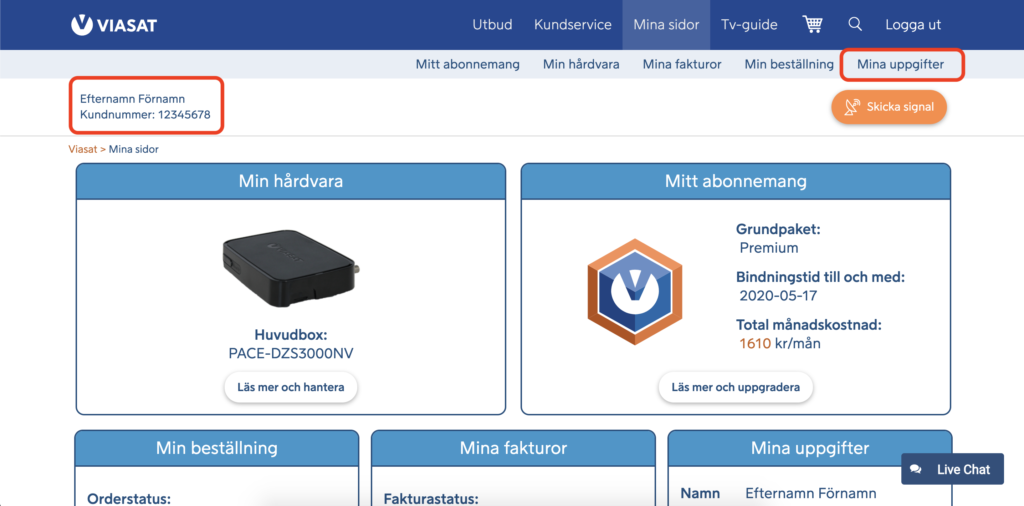Click the Huvudbox: label
The width and height of the screenshot is (1024, 506).
(291, 336)
